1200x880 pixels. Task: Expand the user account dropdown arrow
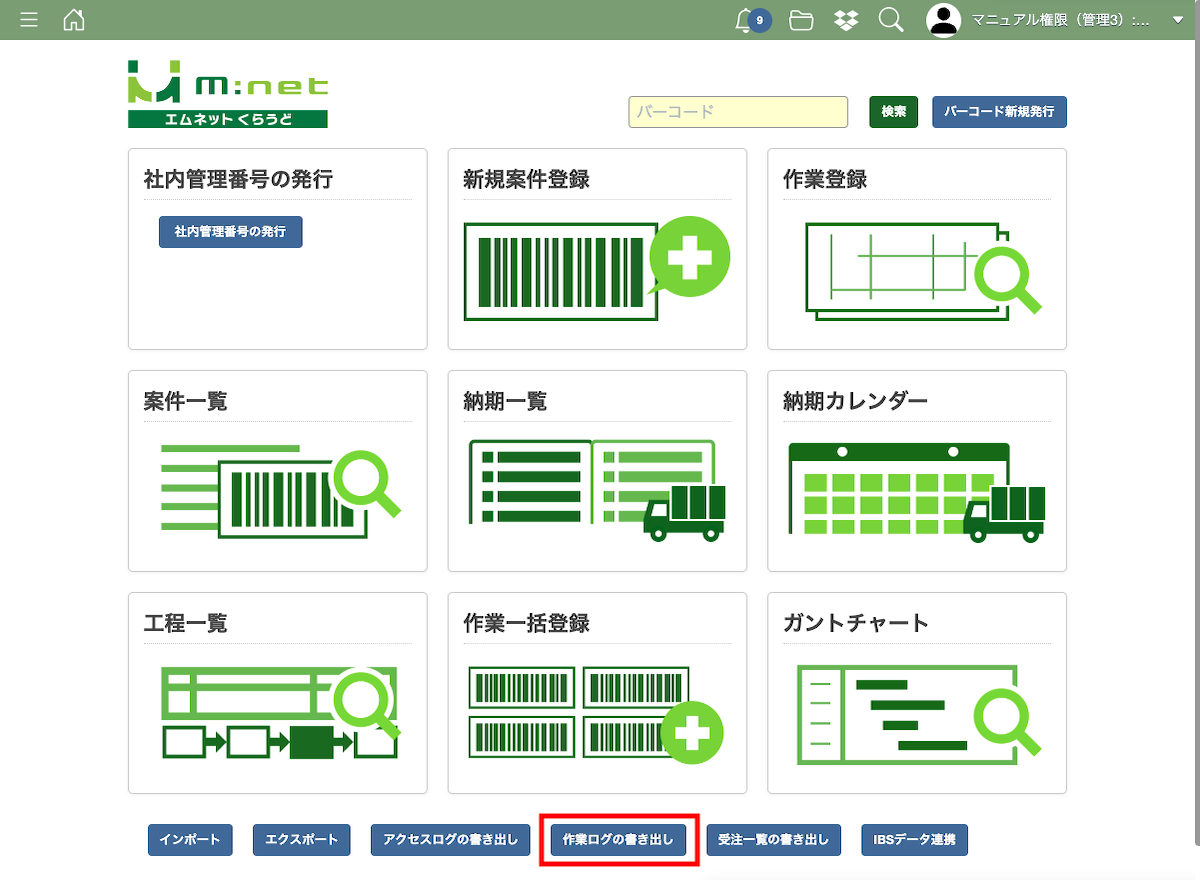point(1177,20)
